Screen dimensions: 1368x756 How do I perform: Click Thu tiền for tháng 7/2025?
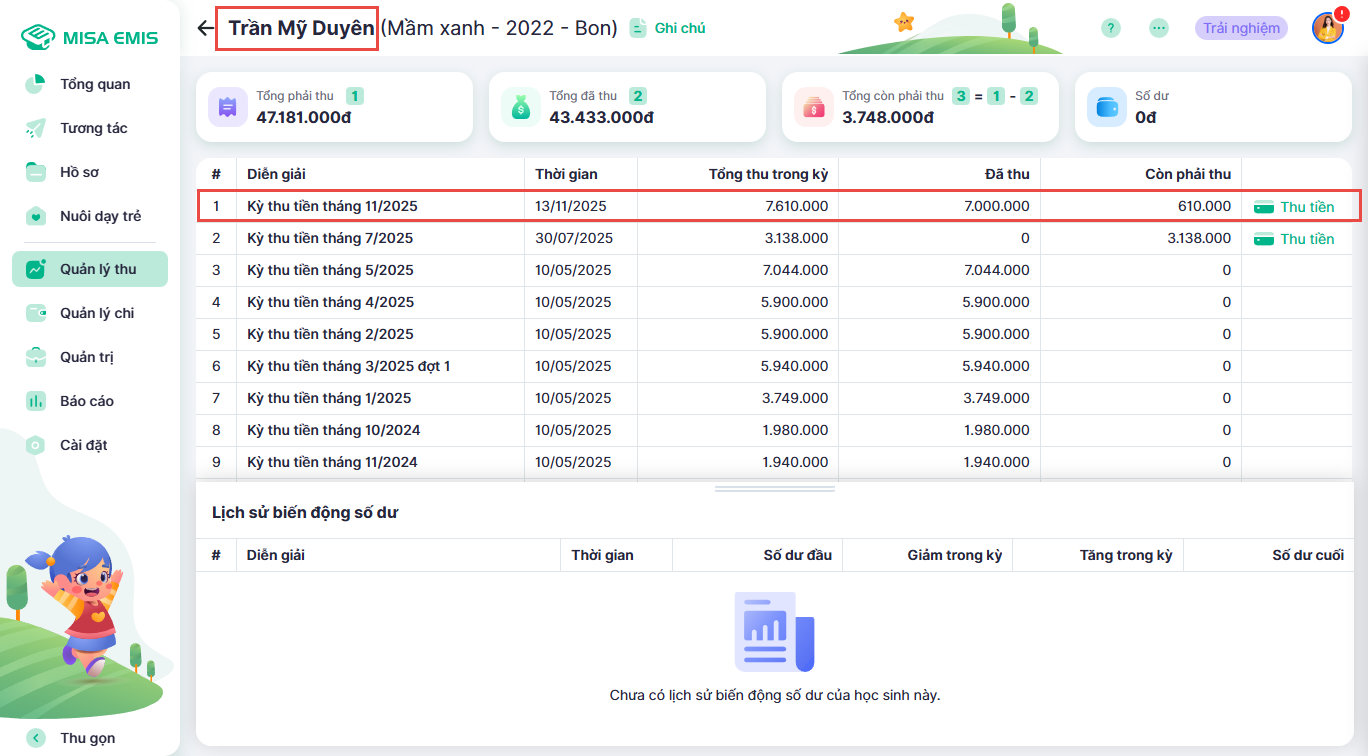coord(1295,239)
